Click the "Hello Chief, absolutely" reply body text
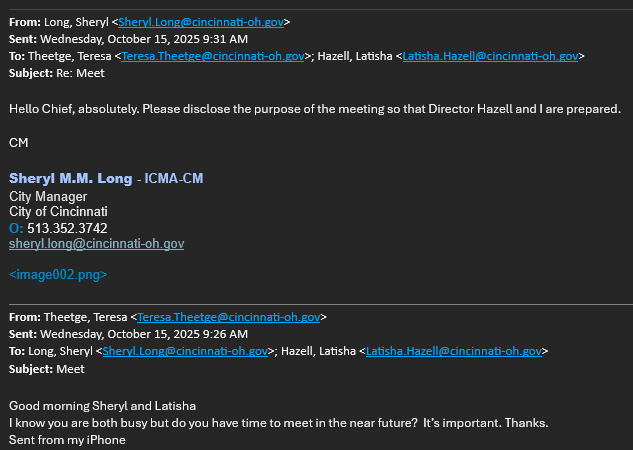 [314, 108]
